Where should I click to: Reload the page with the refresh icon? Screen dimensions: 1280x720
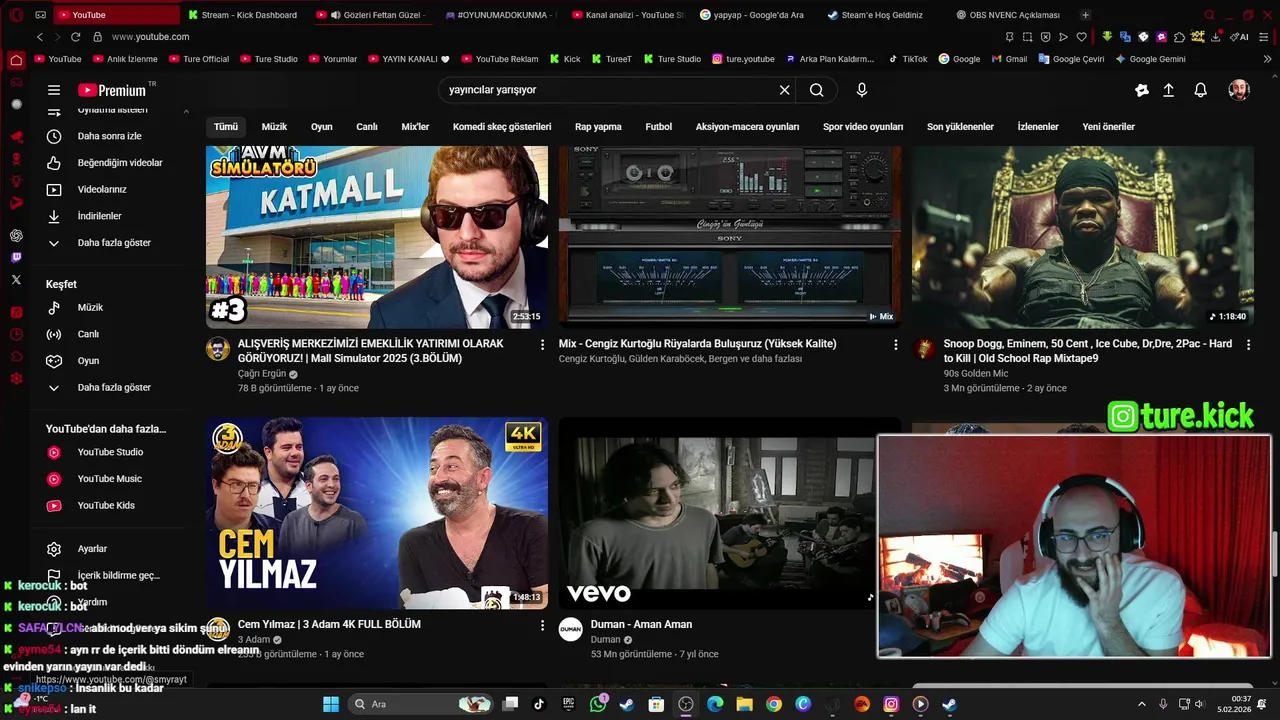[74, 37]
